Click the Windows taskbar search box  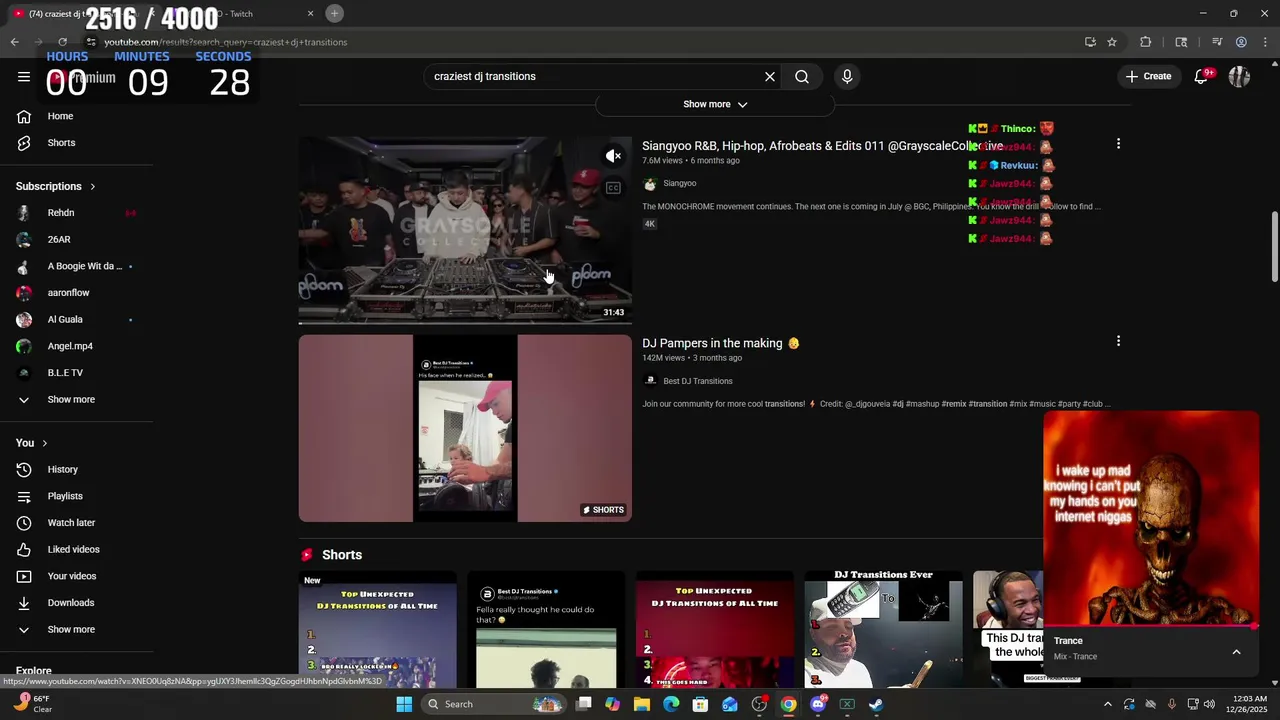point(493,704)
